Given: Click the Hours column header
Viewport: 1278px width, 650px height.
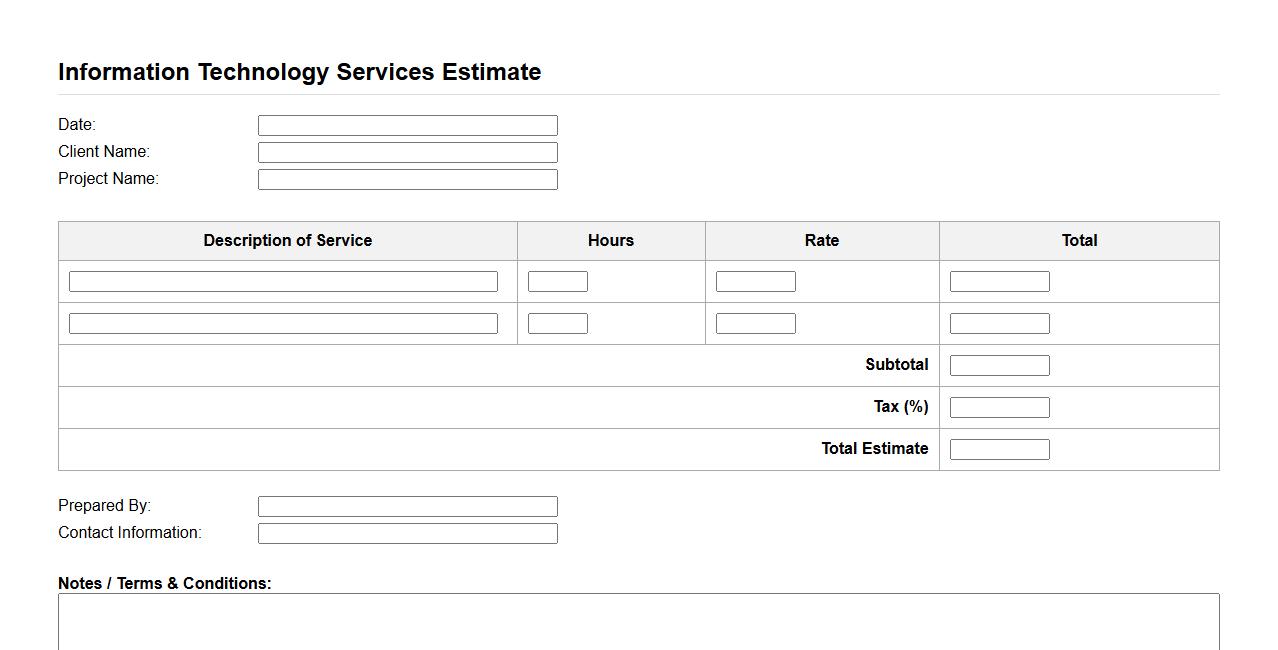Looking at the screenshot, I should 611,241.
